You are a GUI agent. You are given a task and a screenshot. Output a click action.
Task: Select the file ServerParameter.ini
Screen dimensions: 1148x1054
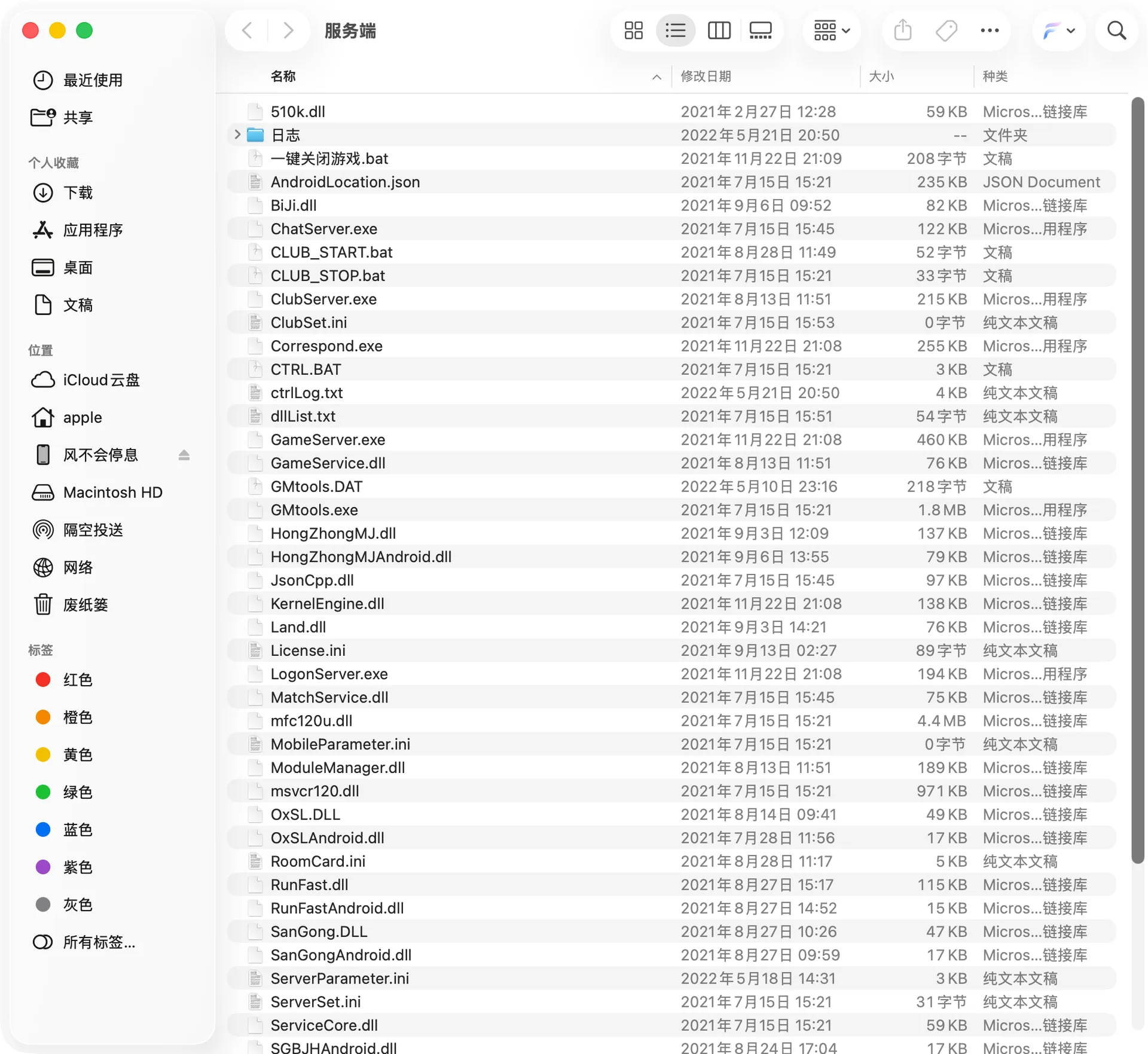tap(671, 979)
